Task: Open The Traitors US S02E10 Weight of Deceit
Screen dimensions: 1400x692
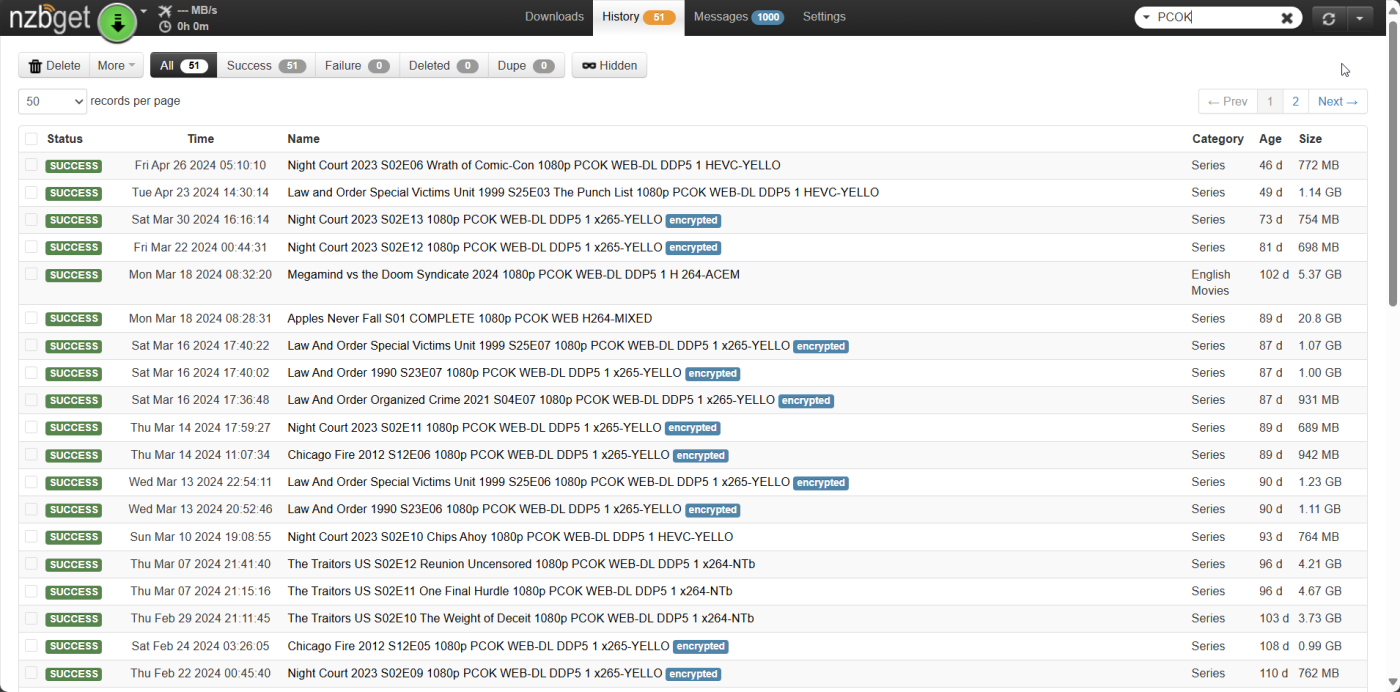Action: (x=520, y=618)
